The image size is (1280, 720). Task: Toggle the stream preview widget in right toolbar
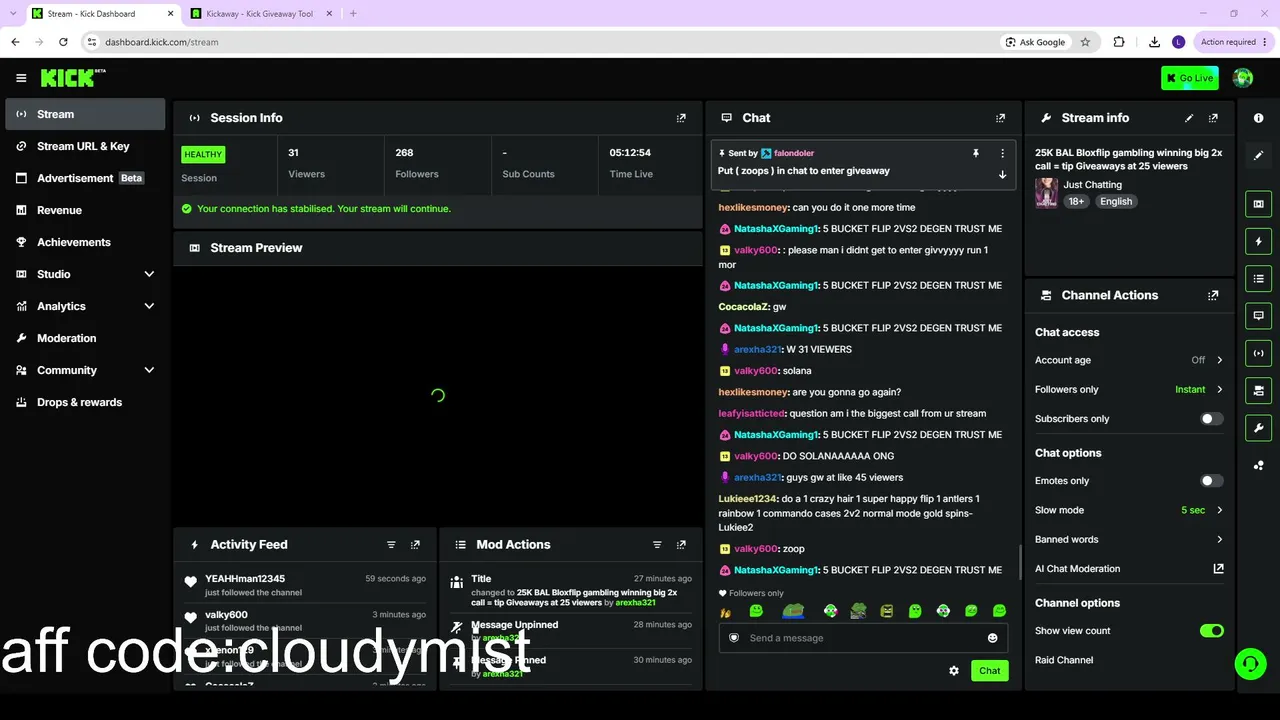1258,204
